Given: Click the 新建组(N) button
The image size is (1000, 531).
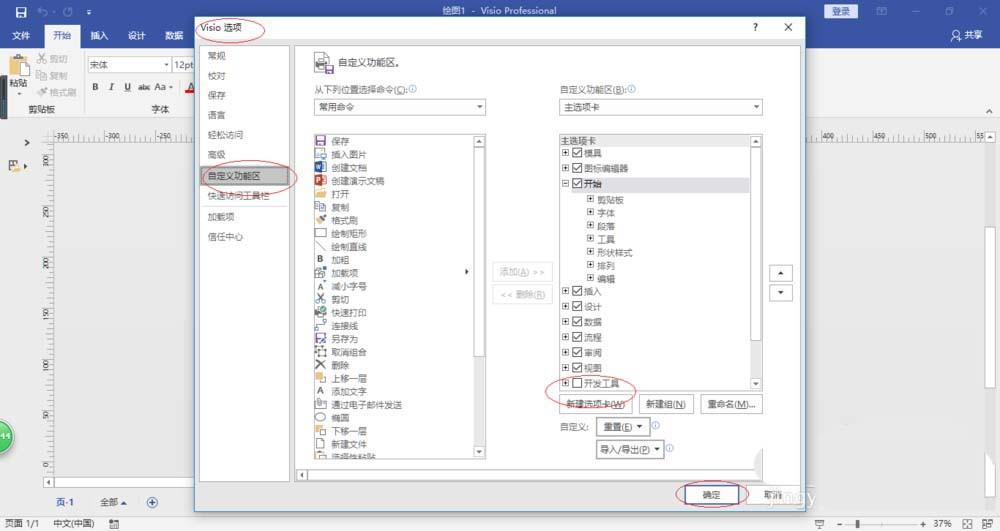Looking at the screenshot, I should tap(666, 404).
